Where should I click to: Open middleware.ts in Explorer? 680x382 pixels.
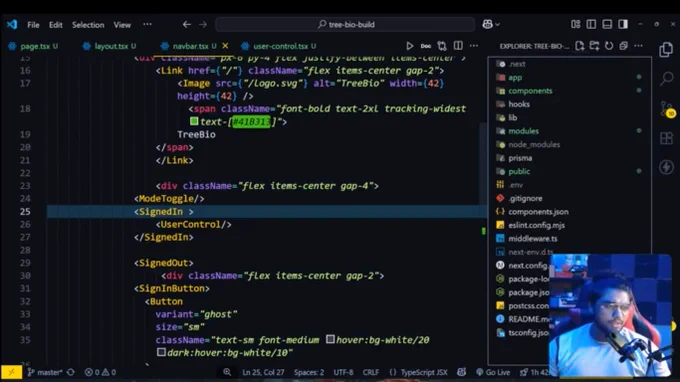point(533,238)
